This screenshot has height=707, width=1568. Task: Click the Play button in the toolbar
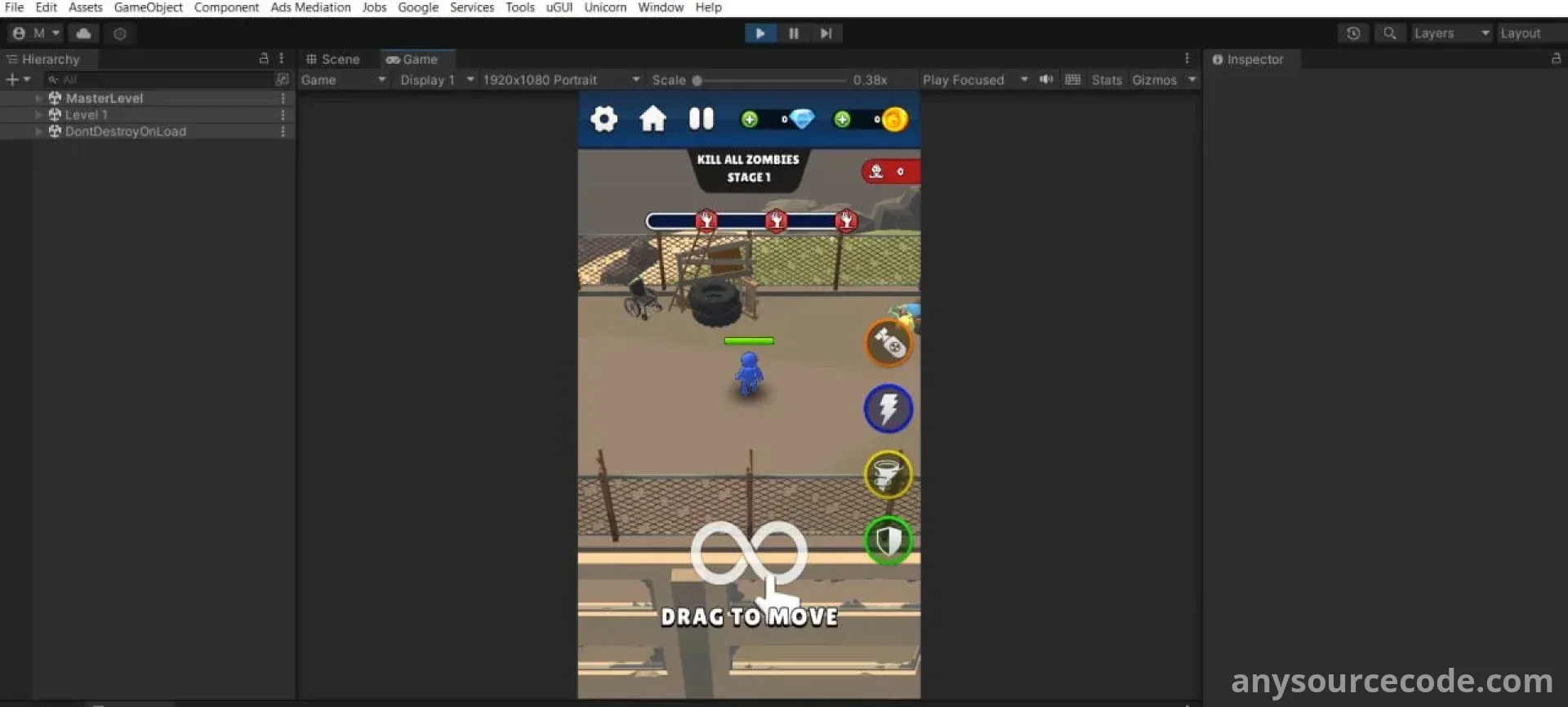(759, 33)
